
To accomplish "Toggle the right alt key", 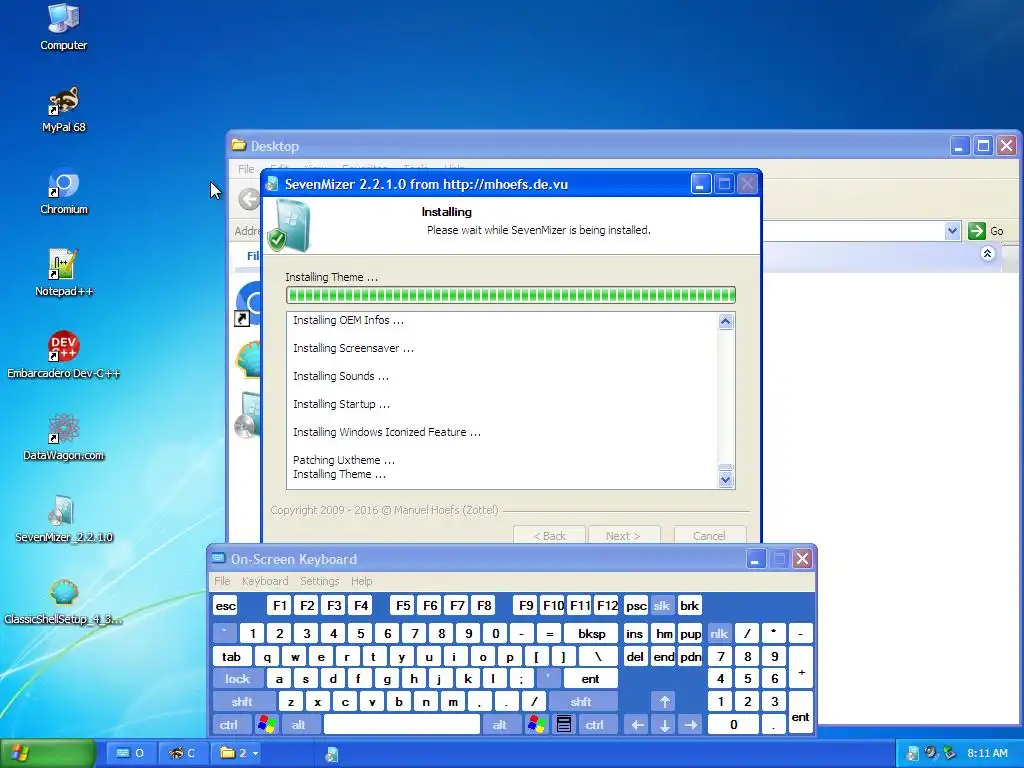I will [500, 725].
